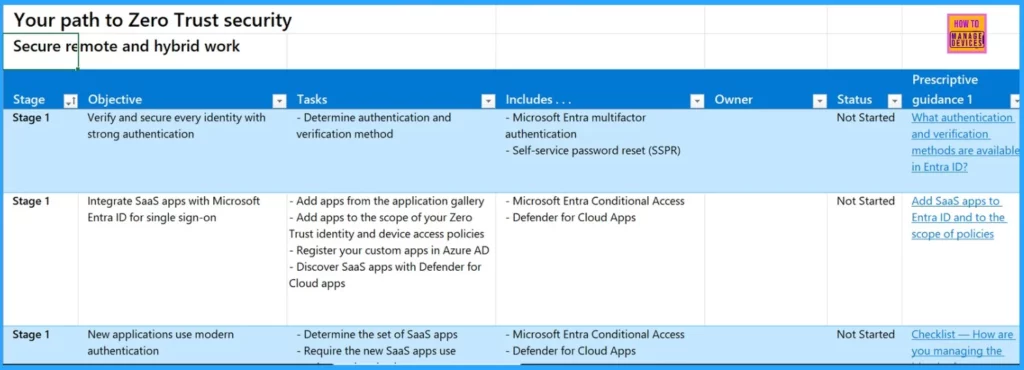Open the Objective column filter dropdown

tap(280, 100)
